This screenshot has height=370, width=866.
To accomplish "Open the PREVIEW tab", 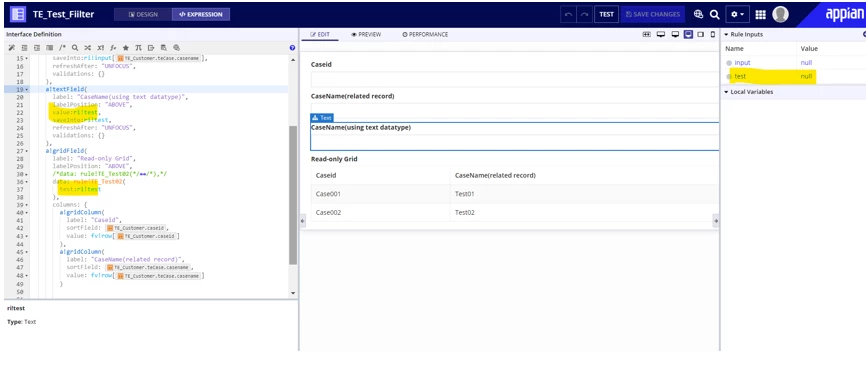I will (x=366, y=34).
